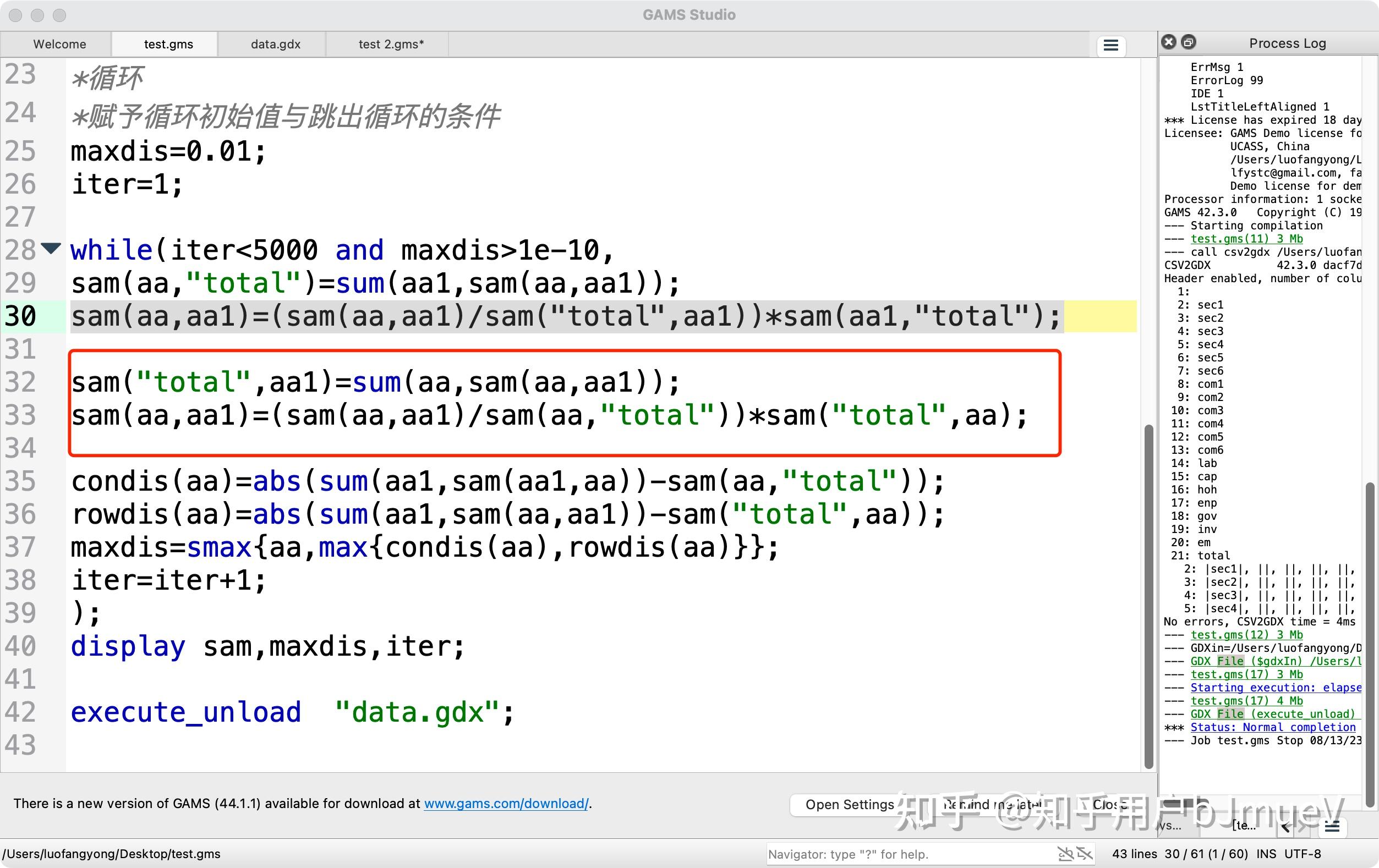Click the GDX File (execute_unload) log link
This screenshot has height=868, width=1379.
[1272, 714]
